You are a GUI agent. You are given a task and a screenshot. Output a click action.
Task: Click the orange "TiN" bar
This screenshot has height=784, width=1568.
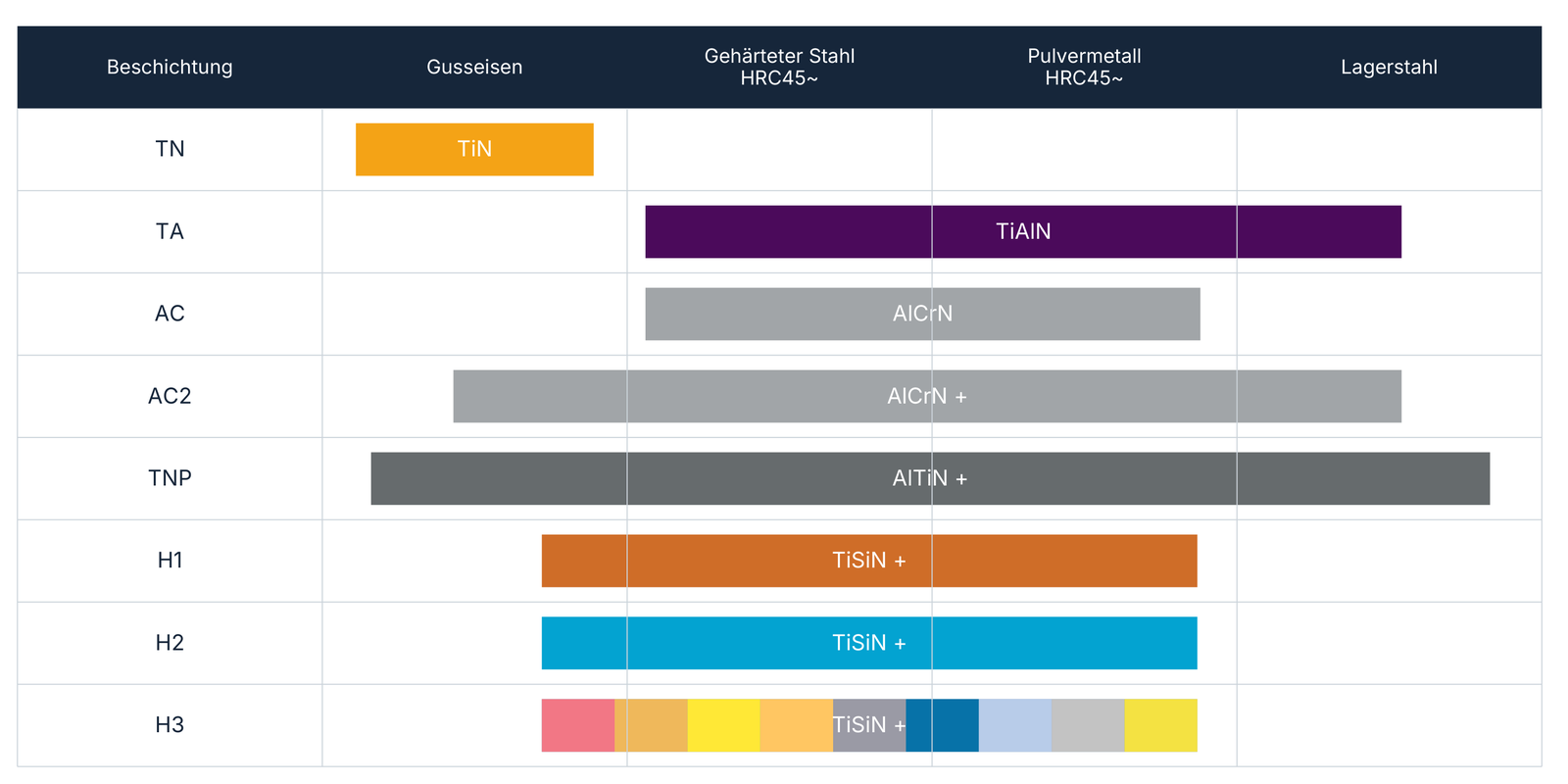[x=474, y=149]
